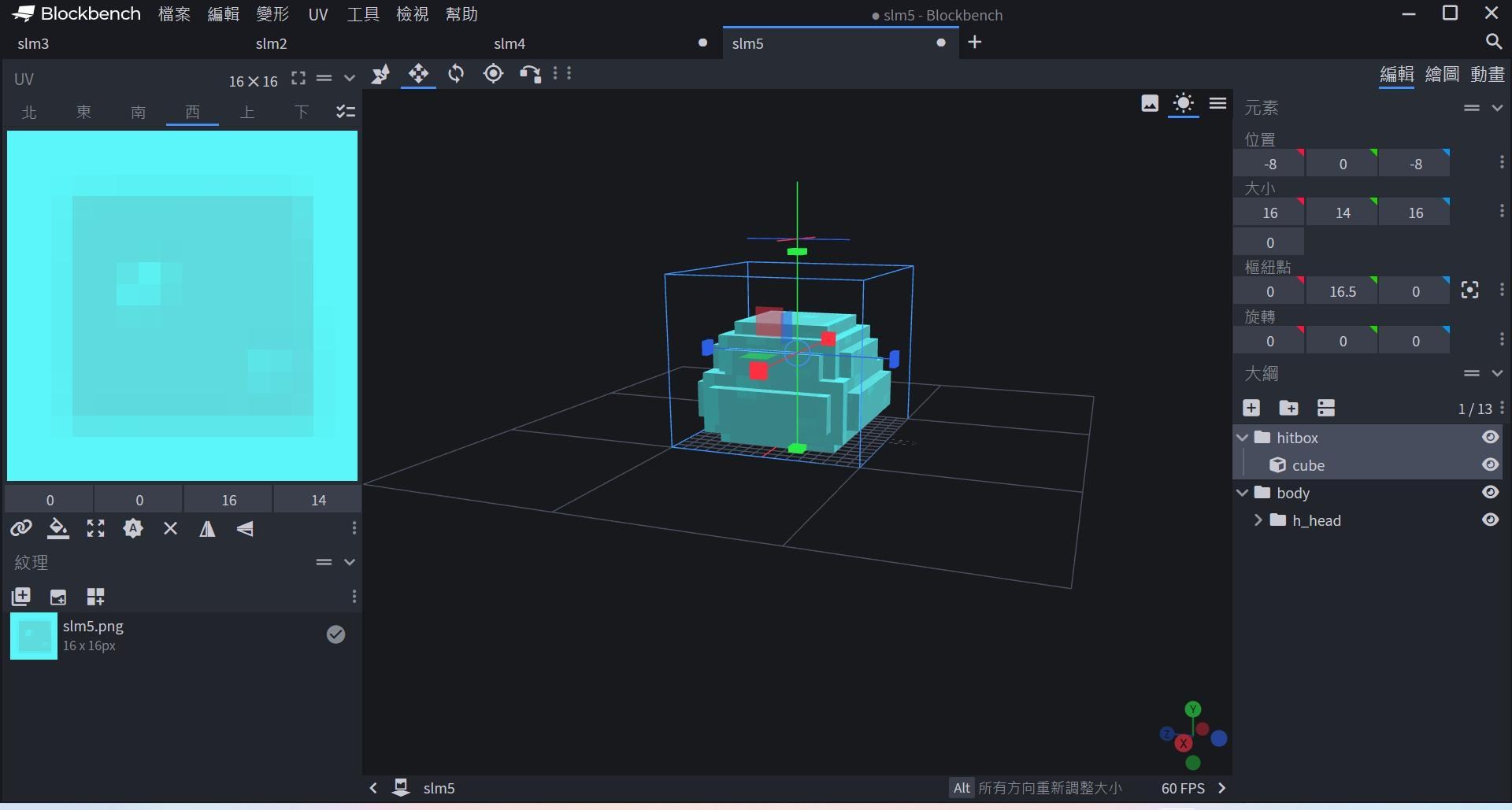Click the center pivot icon

pos(1469,290)
